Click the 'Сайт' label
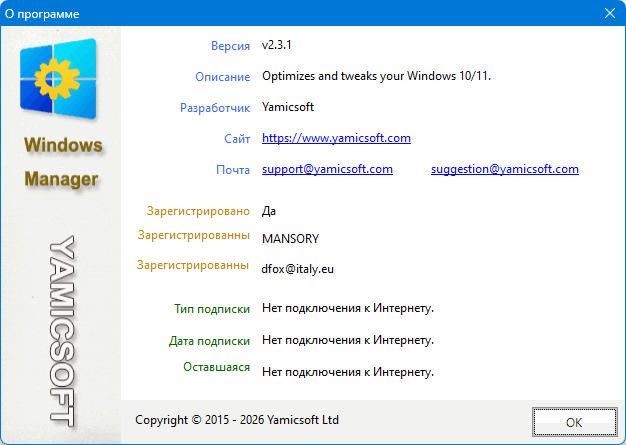The width and height of the screenshot is (626, 445). [x=237, y=139]
